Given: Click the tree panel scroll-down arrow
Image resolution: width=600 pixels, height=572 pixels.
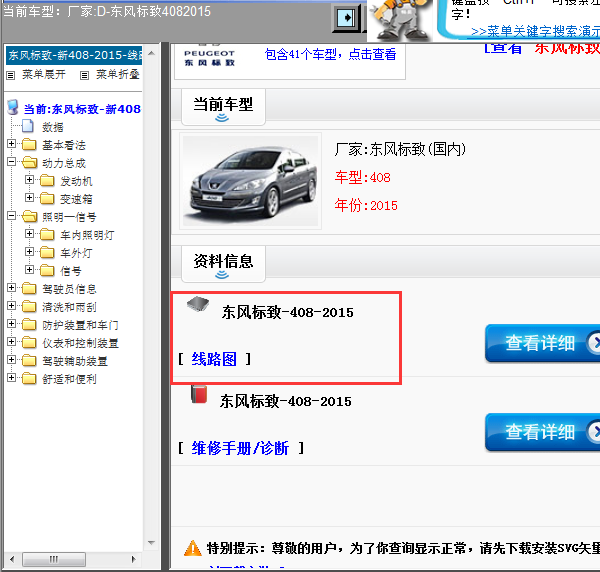Looking at the screenshot, I should coord(152,543).
